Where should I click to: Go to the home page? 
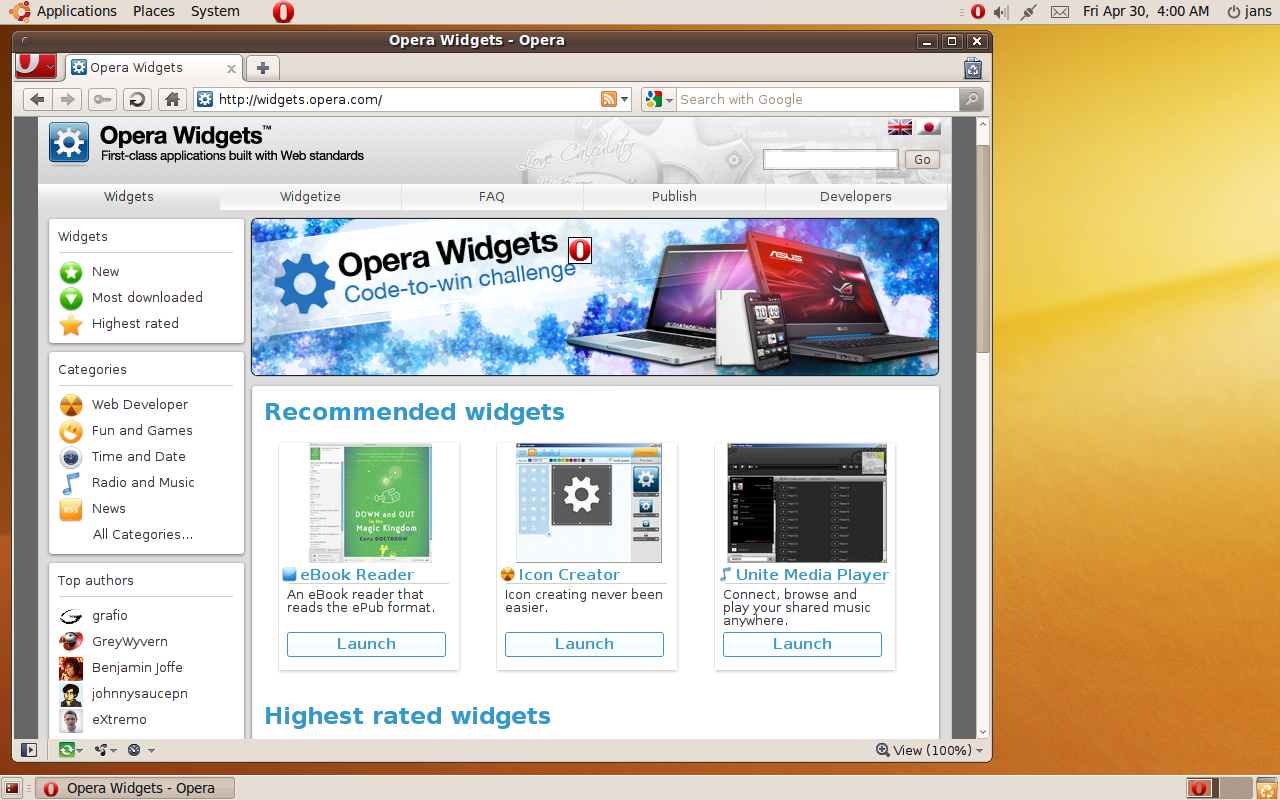tap(172, 99)
